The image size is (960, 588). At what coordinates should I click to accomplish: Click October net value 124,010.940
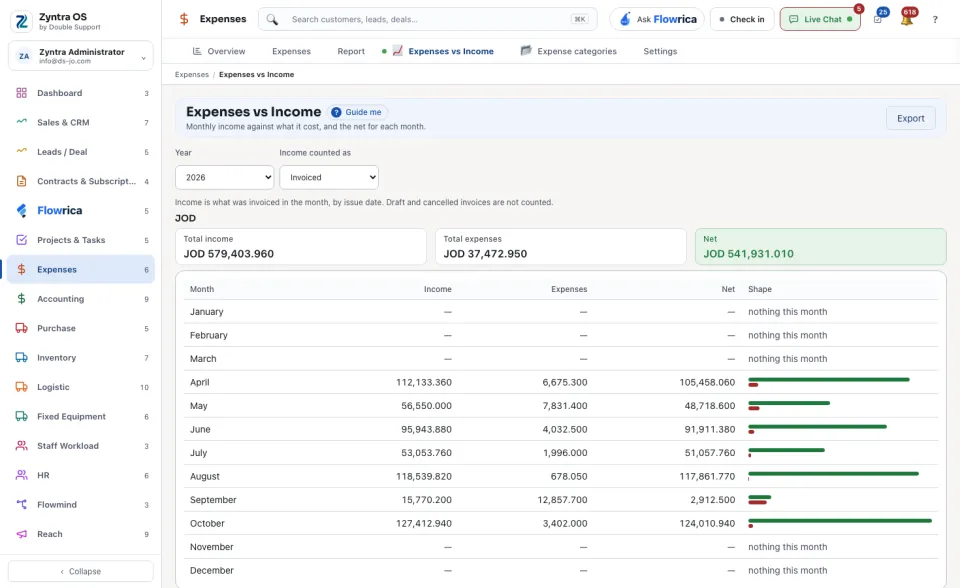(707, 524)
